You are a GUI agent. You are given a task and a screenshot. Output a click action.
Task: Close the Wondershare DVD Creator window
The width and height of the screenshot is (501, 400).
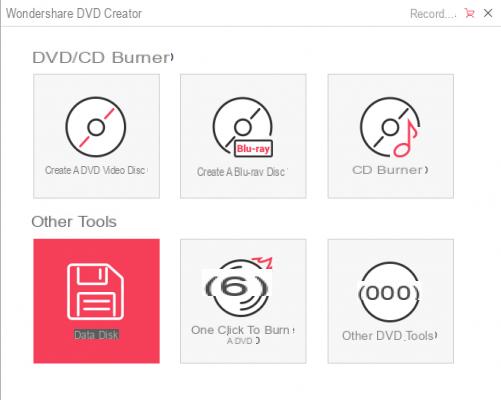(x=488, y=13)
